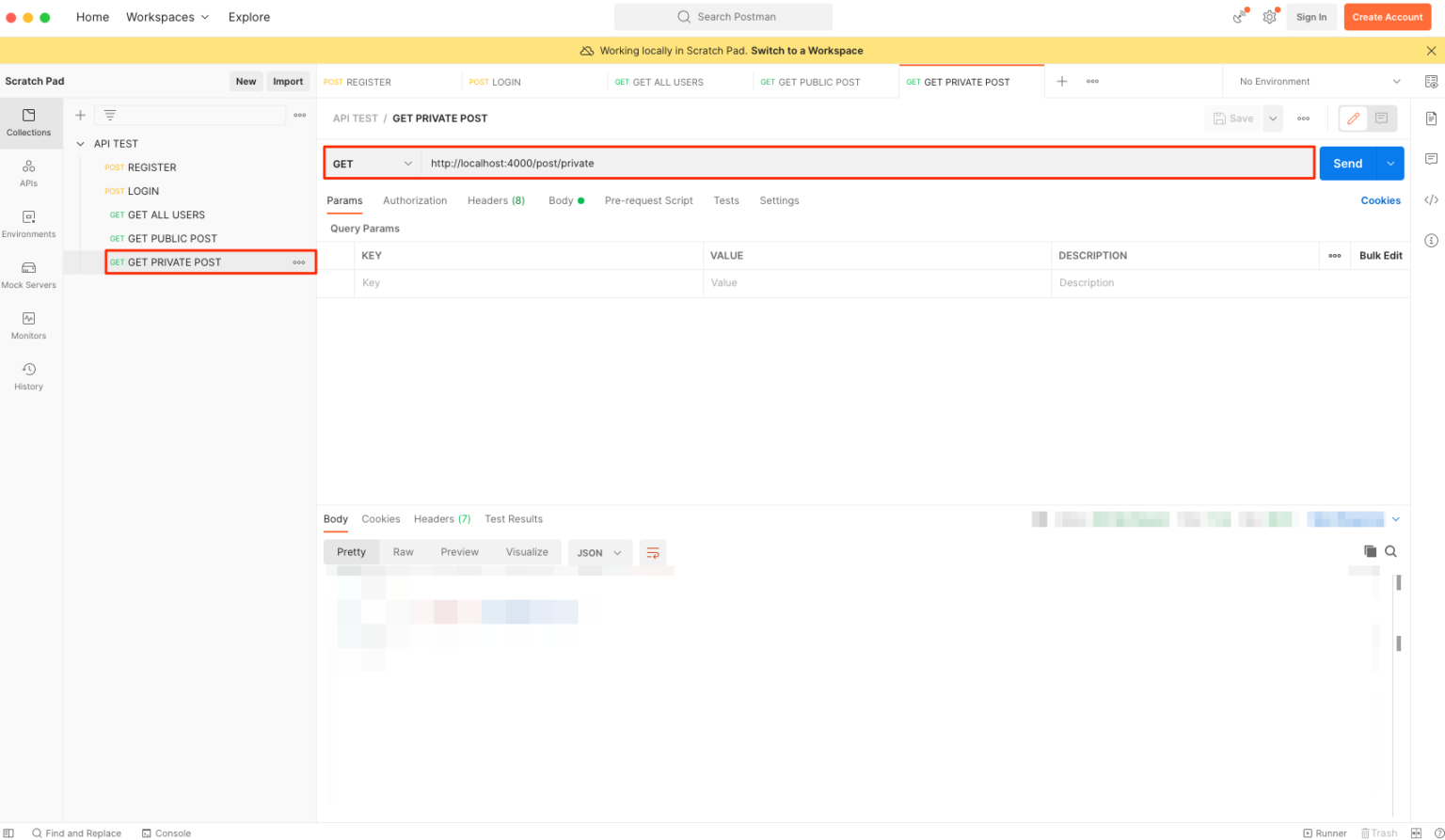This screenshot has height=840, width=1445.
Task: Switch request view to edit mode
Action: 1353,119
